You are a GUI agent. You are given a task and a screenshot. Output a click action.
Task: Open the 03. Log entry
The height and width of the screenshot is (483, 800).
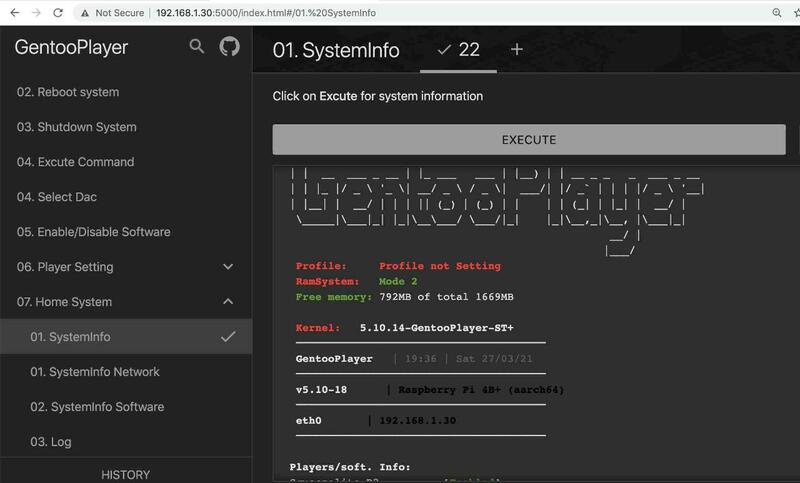(51, 442)
